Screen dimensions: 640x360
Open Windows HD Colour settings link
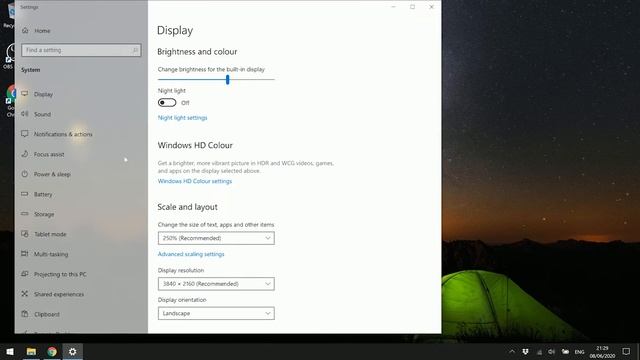(x=195, y=181)
